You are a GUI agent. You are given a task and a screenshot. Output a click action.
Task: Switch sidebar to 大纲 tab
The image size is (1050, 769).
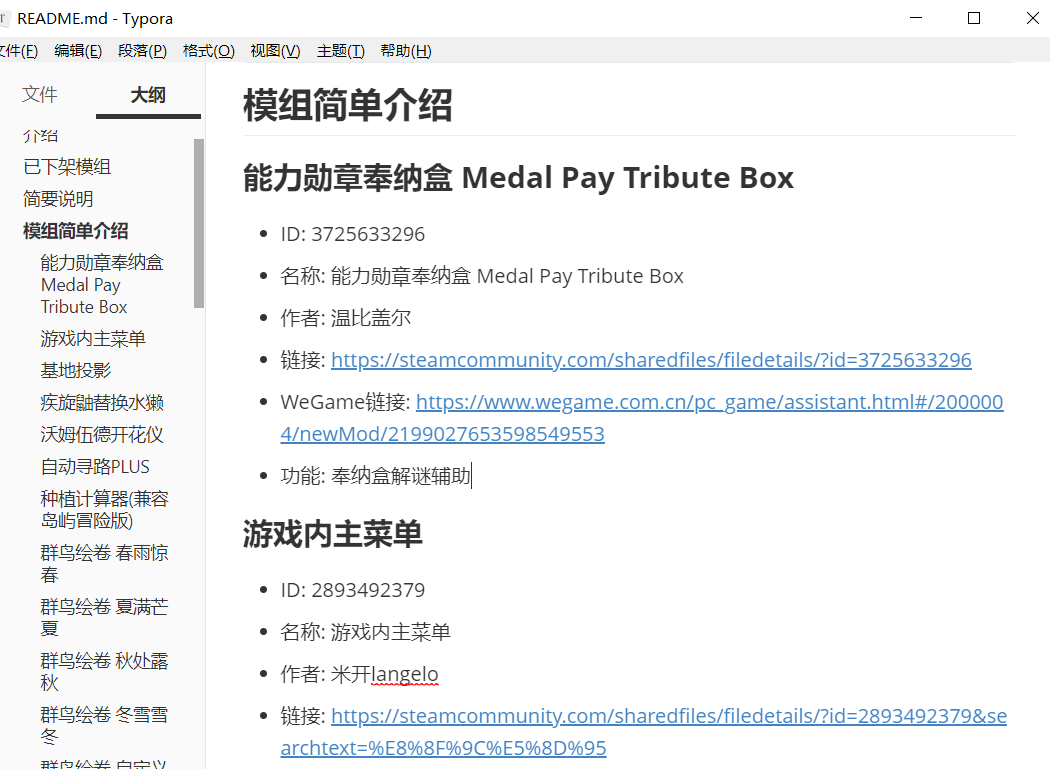click(x=148, y=94)
